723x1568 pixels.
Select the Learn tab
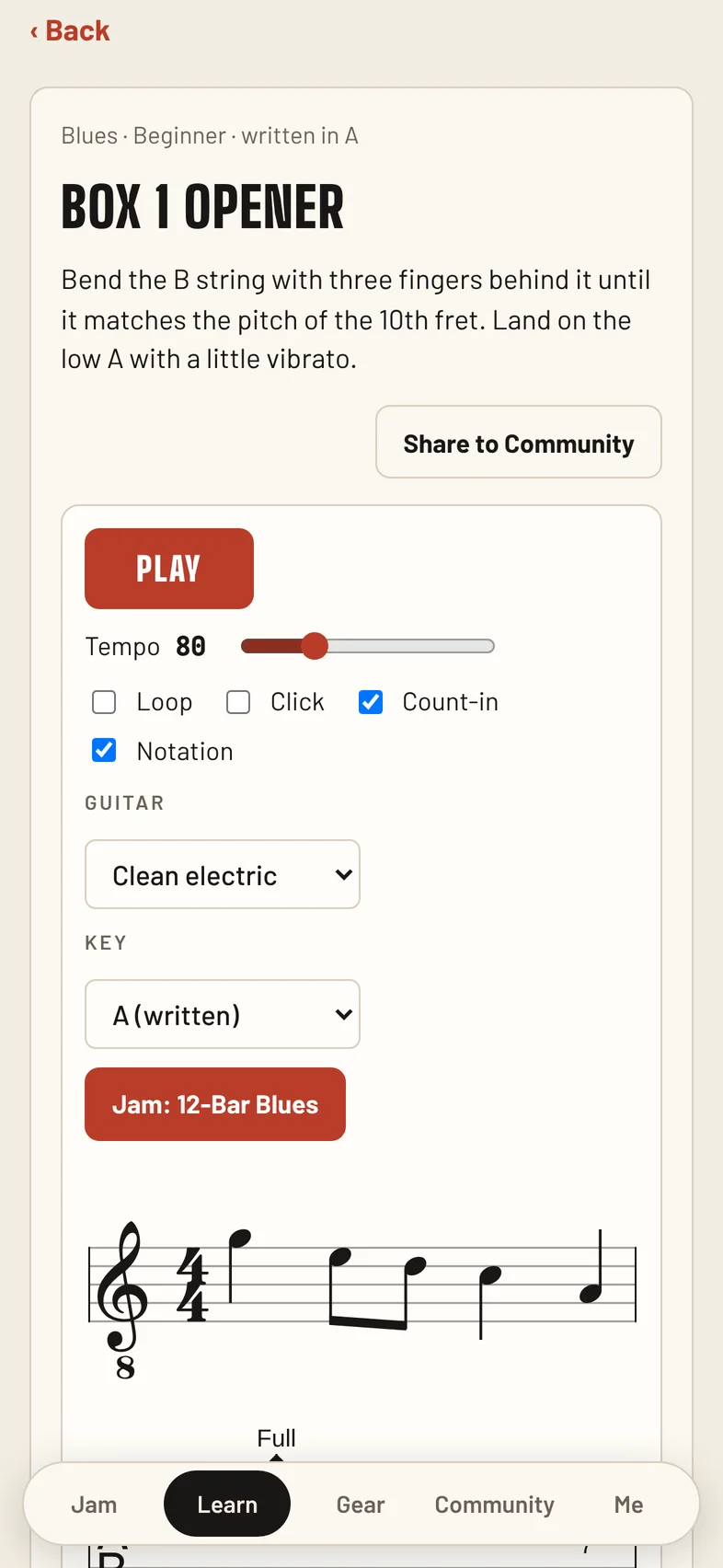[227, 1505]
